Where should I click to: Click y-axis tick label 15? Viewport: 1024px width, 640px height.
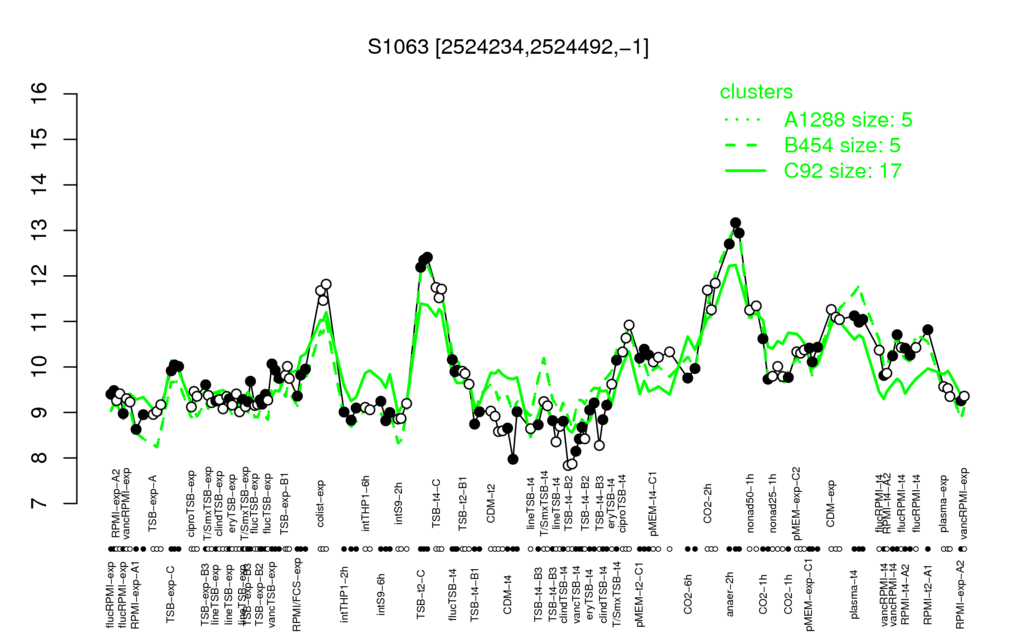(40, 139)
